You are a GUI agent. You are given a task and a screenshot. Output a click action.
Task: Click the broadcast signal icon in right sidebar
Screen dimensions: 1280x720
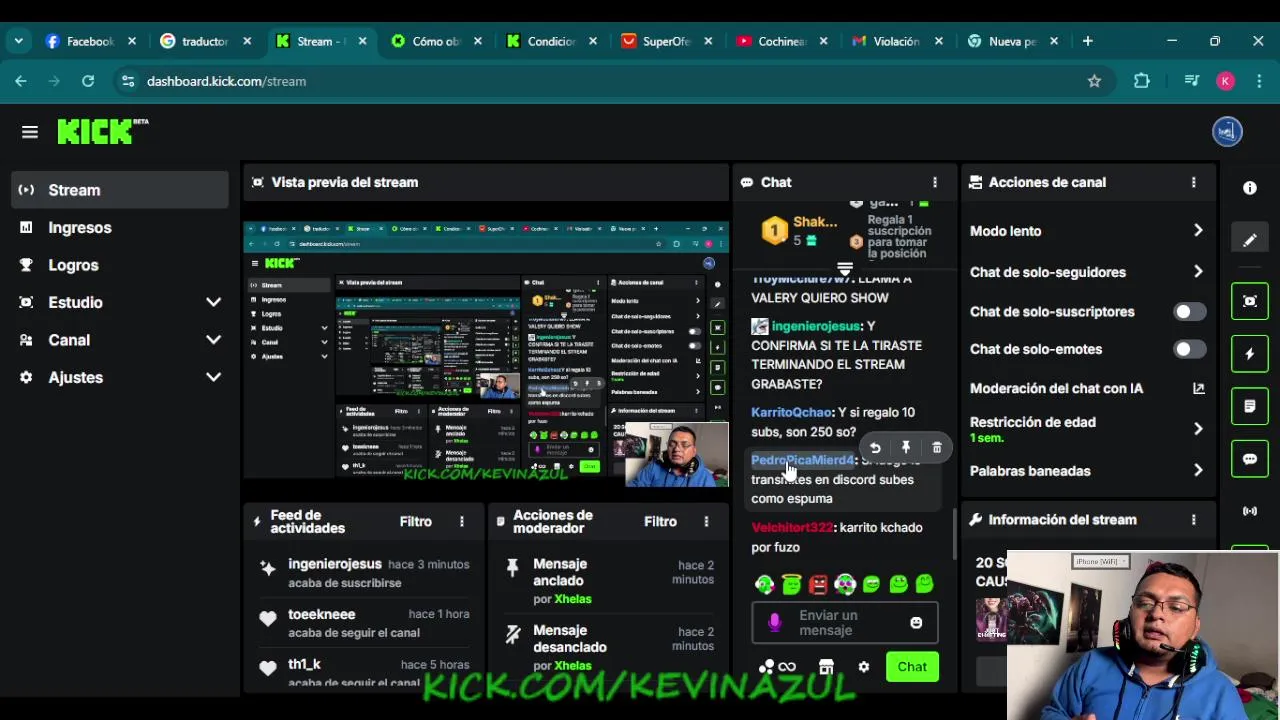[1250, 511]
